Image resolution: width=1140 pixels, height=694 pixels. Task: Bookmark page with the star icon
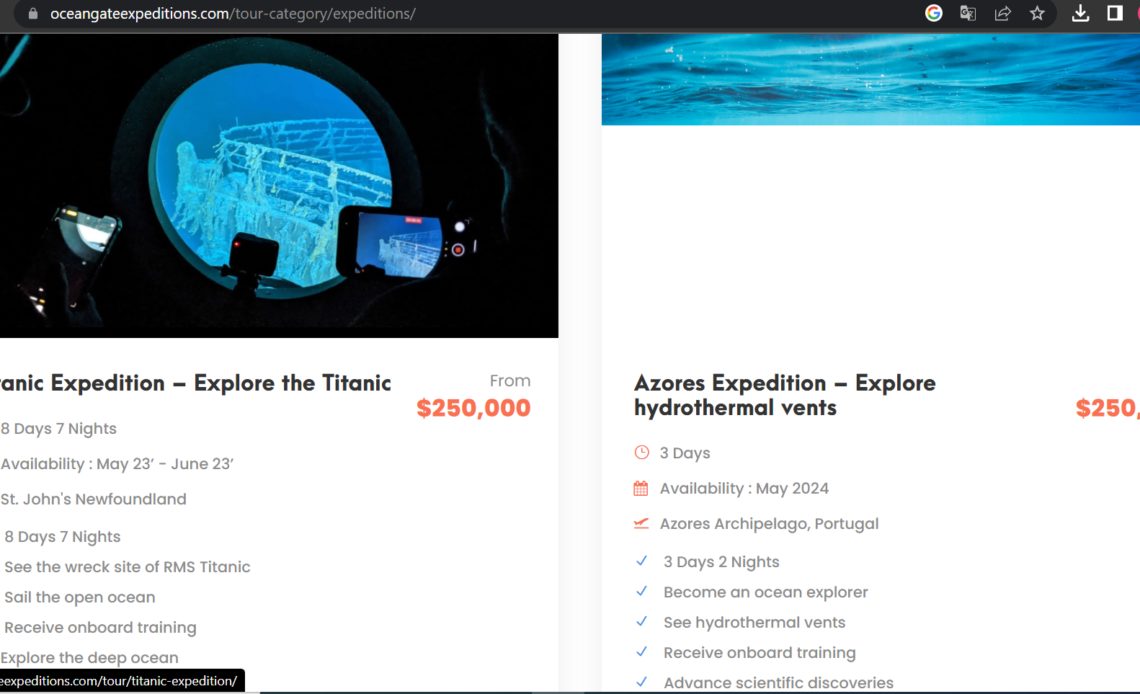[x=1037, y=13]
